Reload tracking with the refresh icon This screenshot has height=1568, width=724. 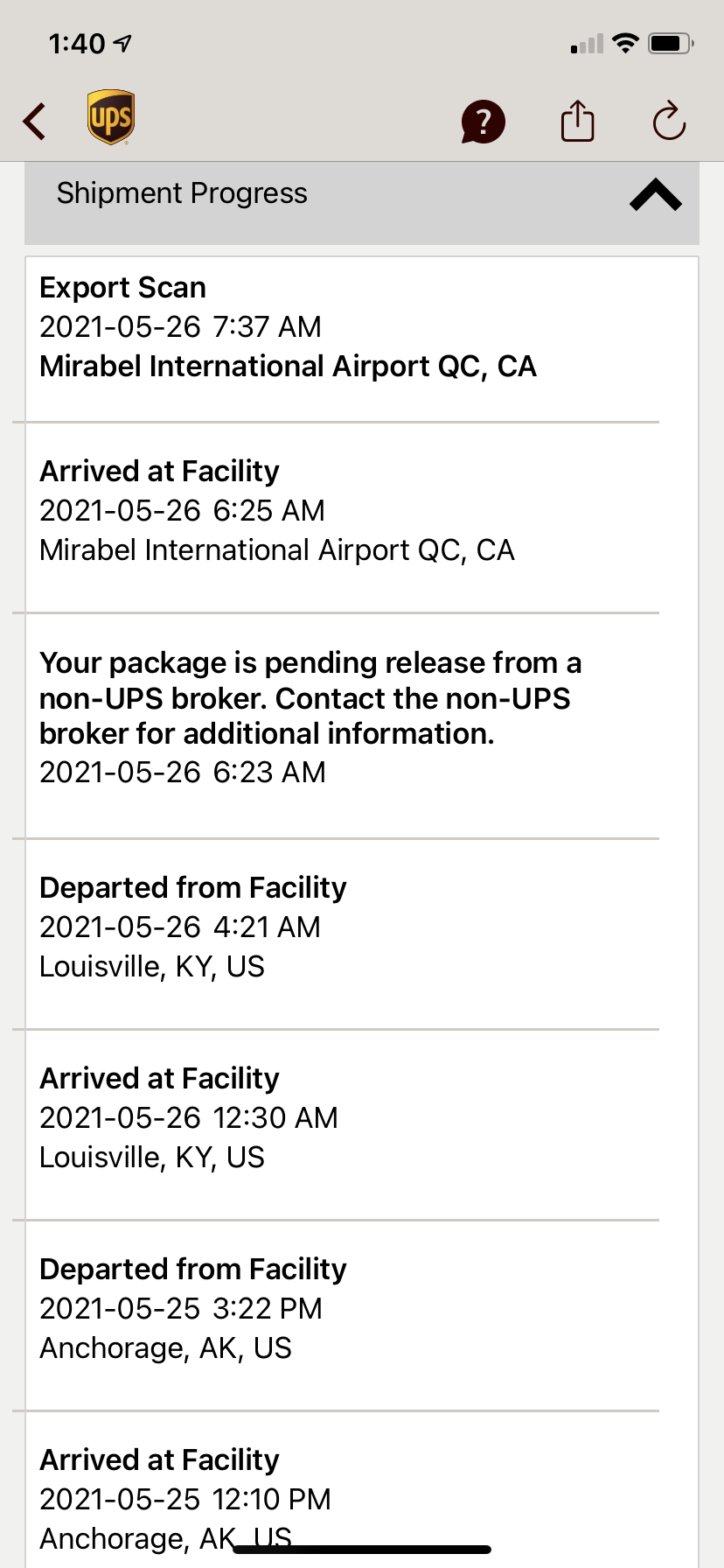click(x=669, y=121)
